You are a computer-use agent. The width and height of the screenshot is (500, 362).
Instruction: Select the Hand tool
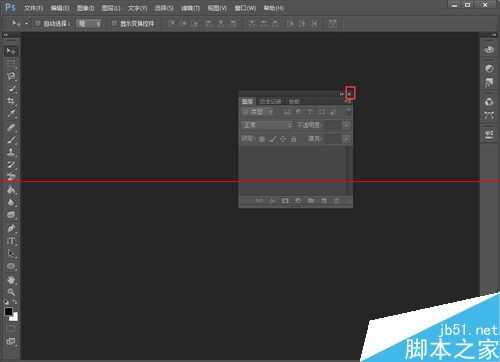point(11,280)
